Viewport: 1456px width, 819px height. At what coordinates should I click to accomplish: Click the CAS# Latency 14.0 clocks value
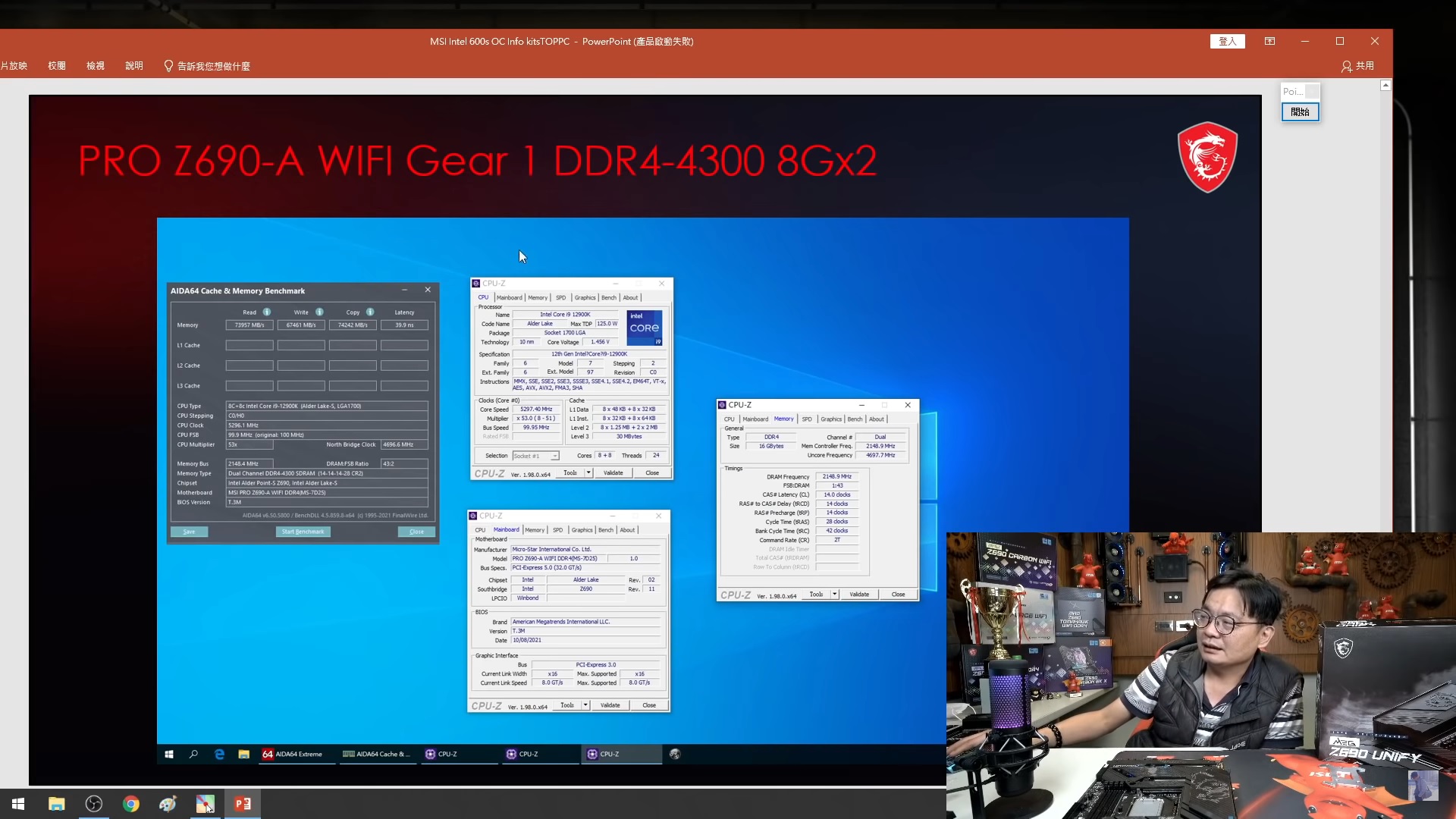(x=837, y=494)
